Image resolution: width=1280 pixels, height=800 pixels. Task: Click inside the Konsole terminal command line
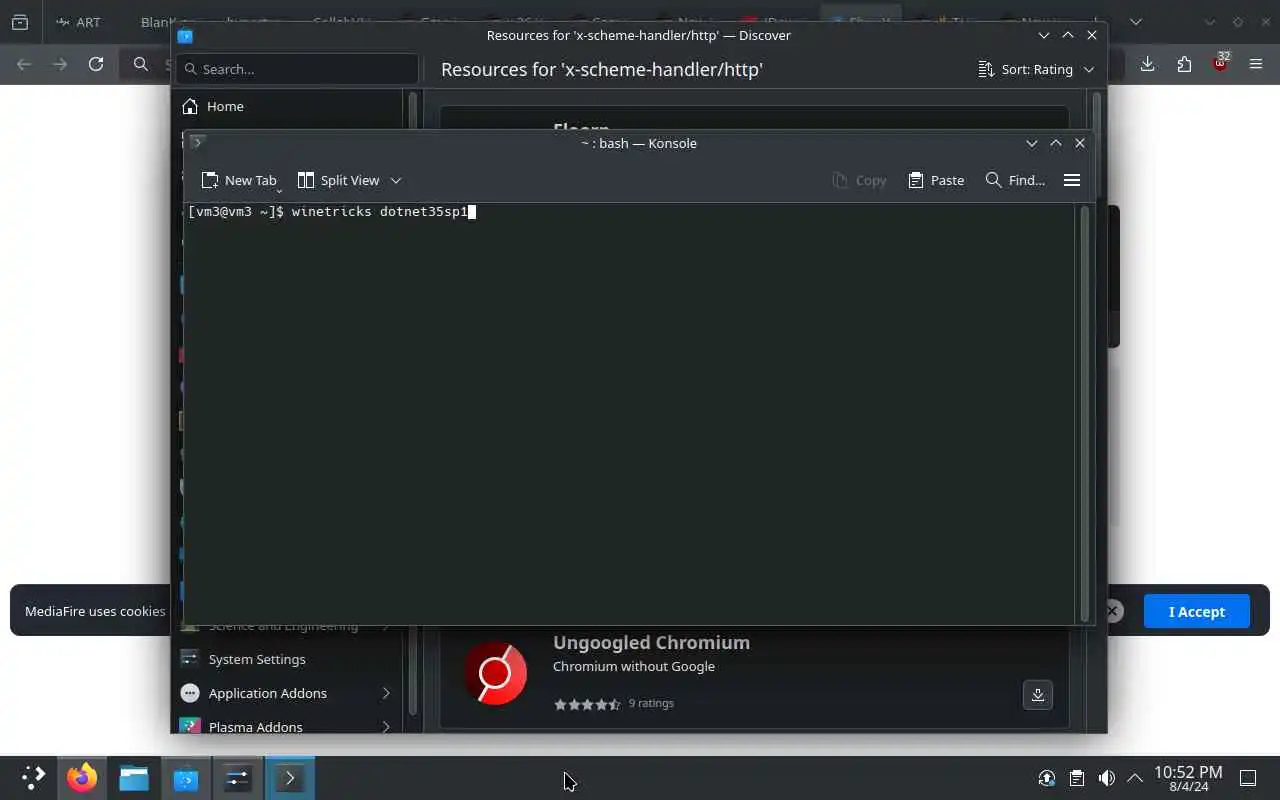(x=379, y=211)
